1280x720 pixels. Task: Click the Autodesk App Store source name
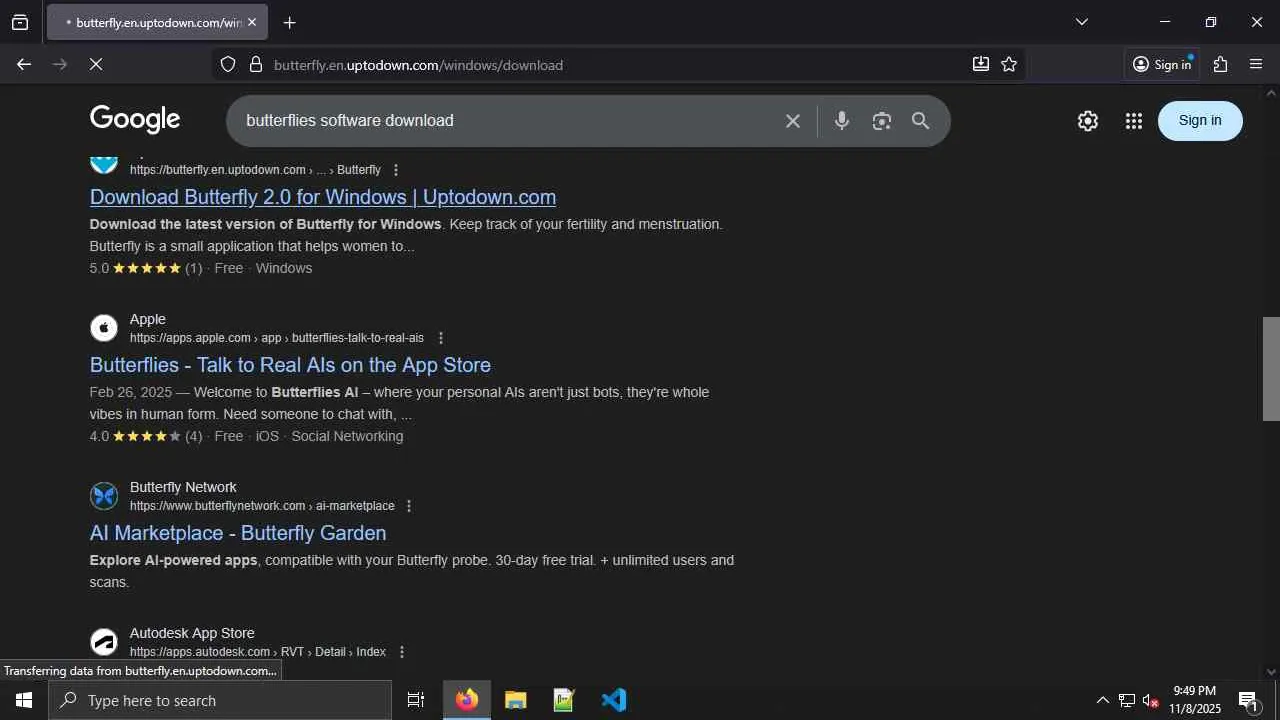tap(192, 633)
